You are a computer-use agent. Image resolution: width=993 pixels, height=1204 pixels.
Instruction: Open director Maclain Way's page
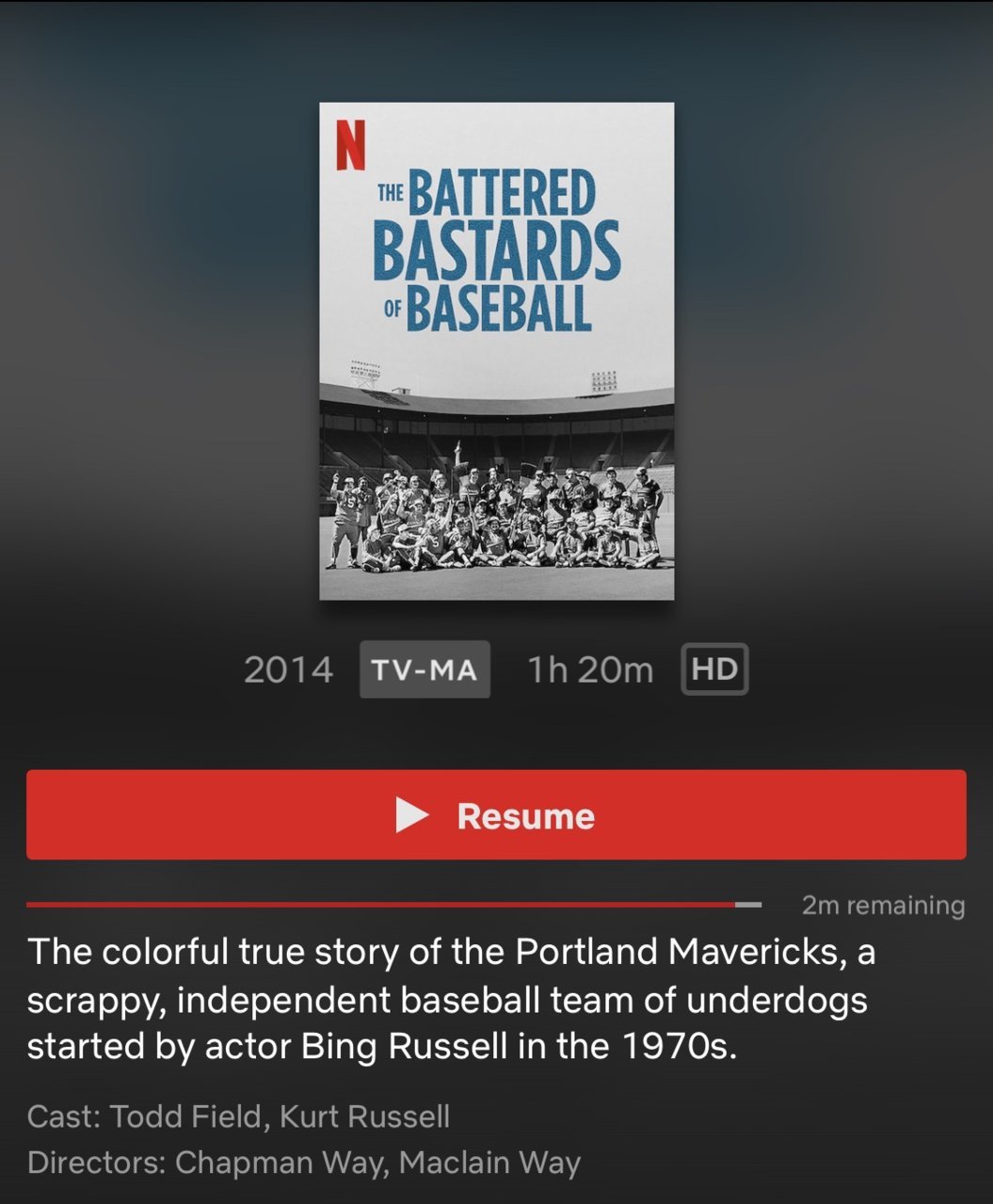tap(489, 1163)
